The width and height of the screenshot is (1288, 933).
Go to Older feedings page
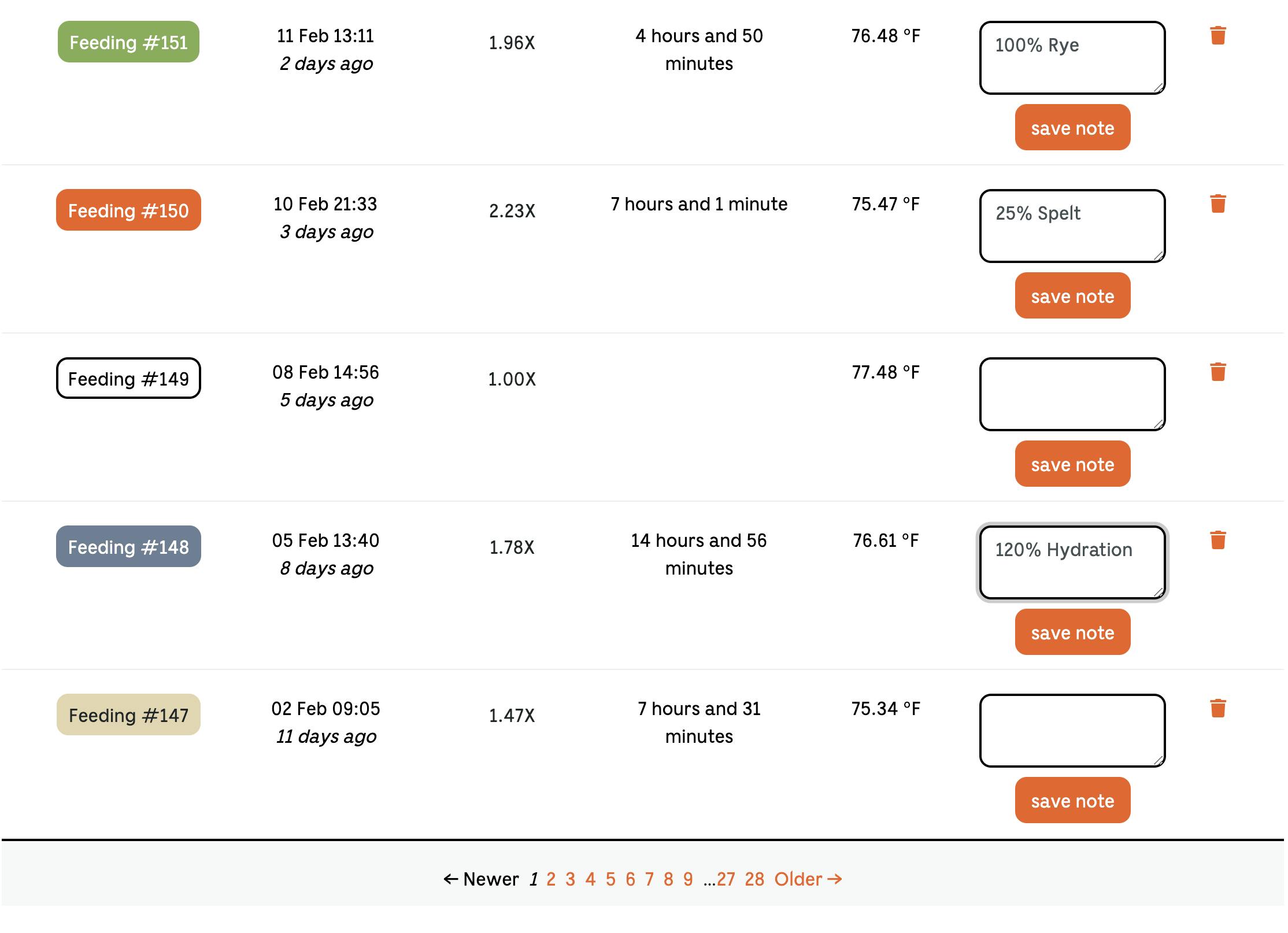pos(808,879)
